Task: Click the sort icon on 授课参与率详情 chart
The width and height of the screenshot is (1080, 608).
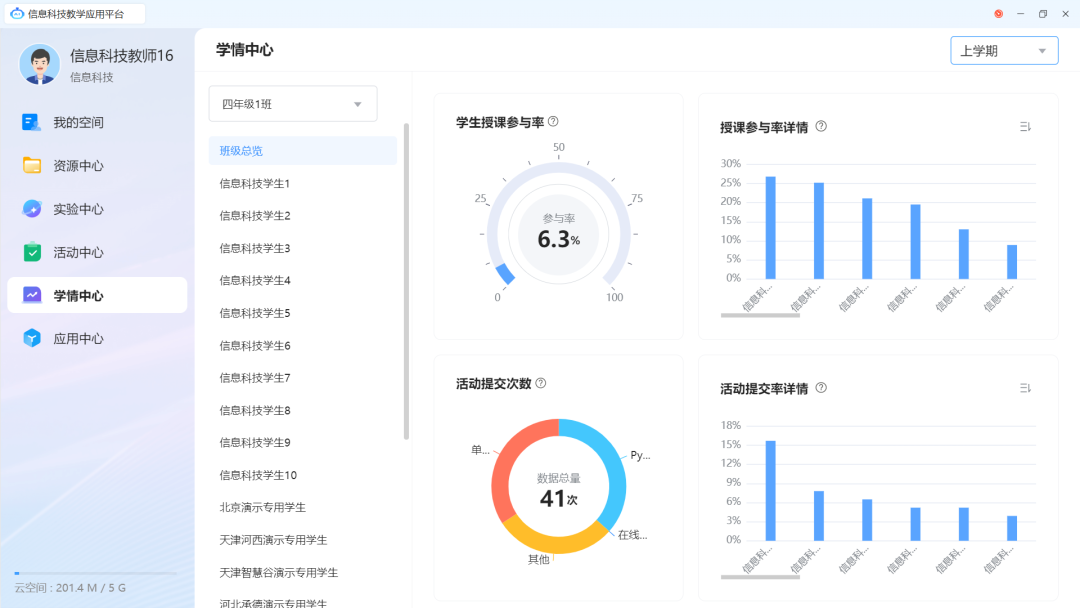Action: click(1024, 127)
